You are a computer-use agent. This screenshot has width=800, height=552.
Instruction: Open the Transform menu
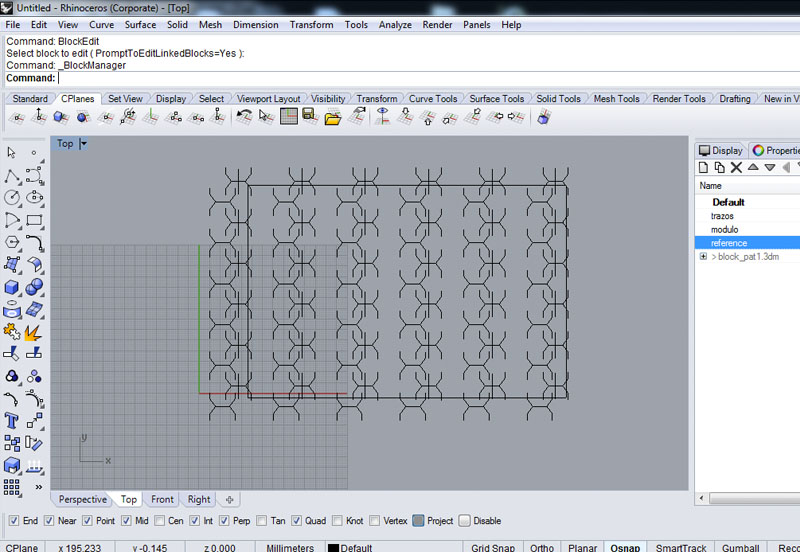[x=311, y=24]
